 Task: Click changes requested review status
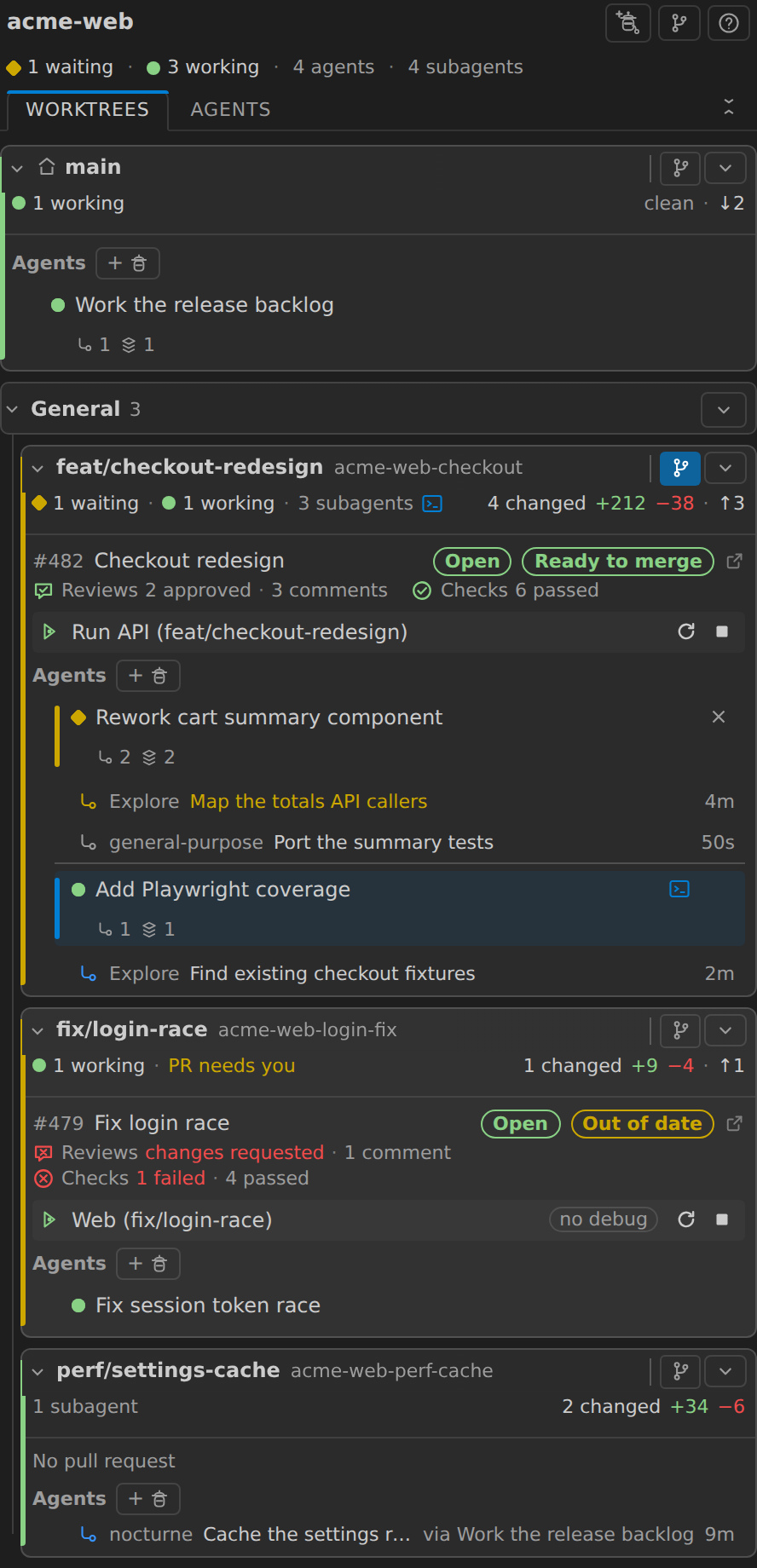pyautogui.click(x=234, y=1153)
